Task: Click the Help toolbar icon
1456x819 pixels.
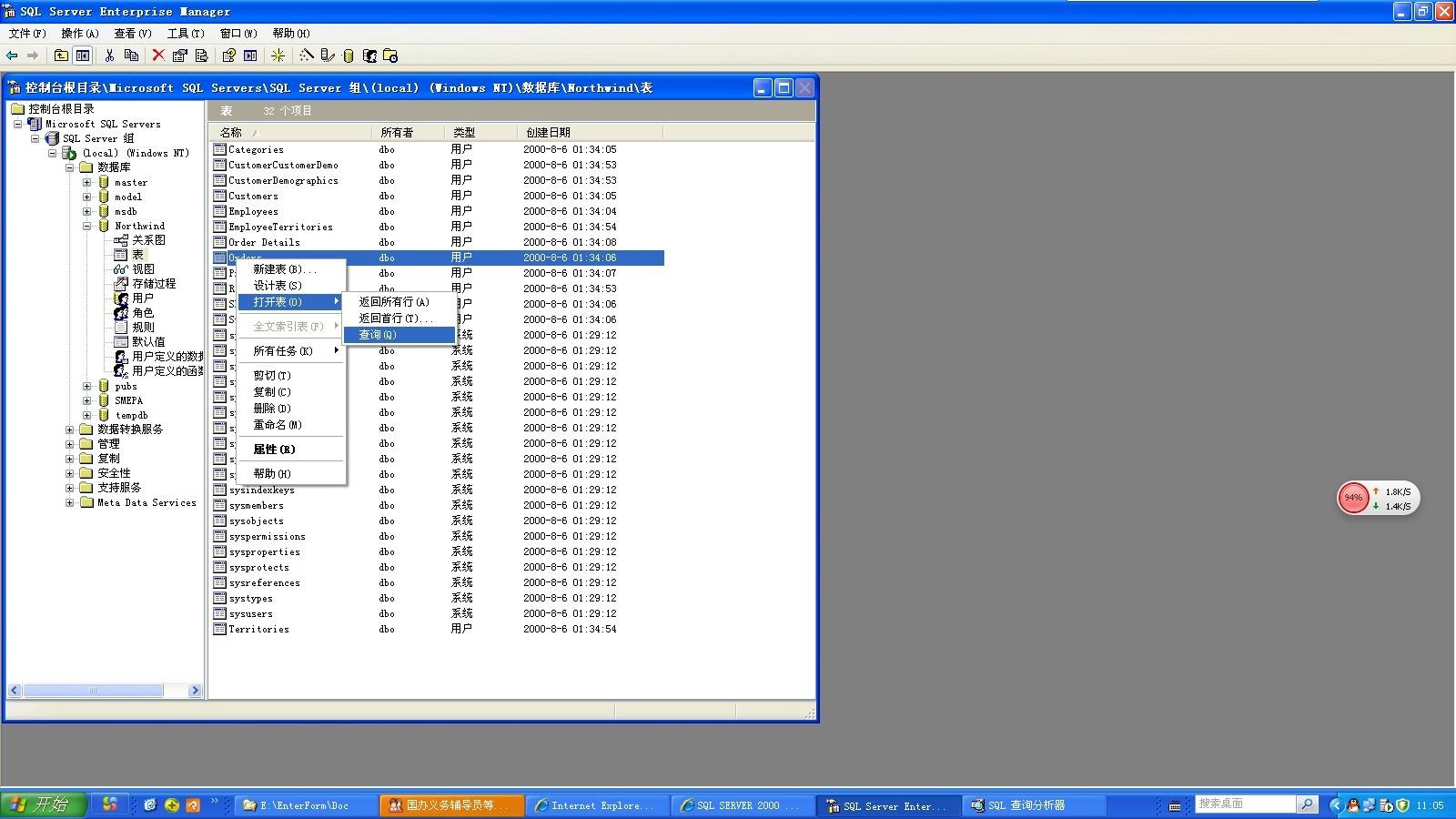Action: 229,56
